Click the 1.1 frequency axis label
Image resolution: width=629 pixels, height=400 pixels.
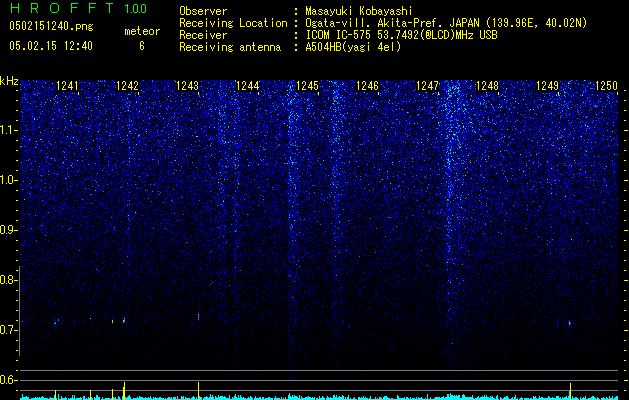(8, 130)
